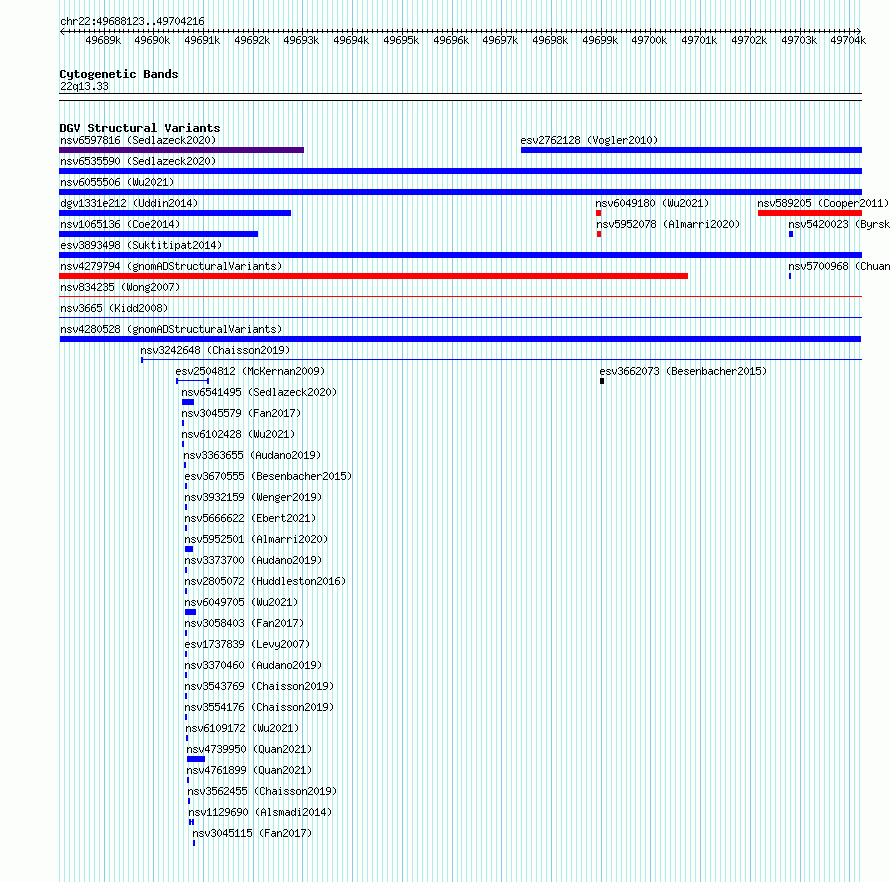Click nsv4279794 (gnomADStructuralVariants) label

(171, 266)
